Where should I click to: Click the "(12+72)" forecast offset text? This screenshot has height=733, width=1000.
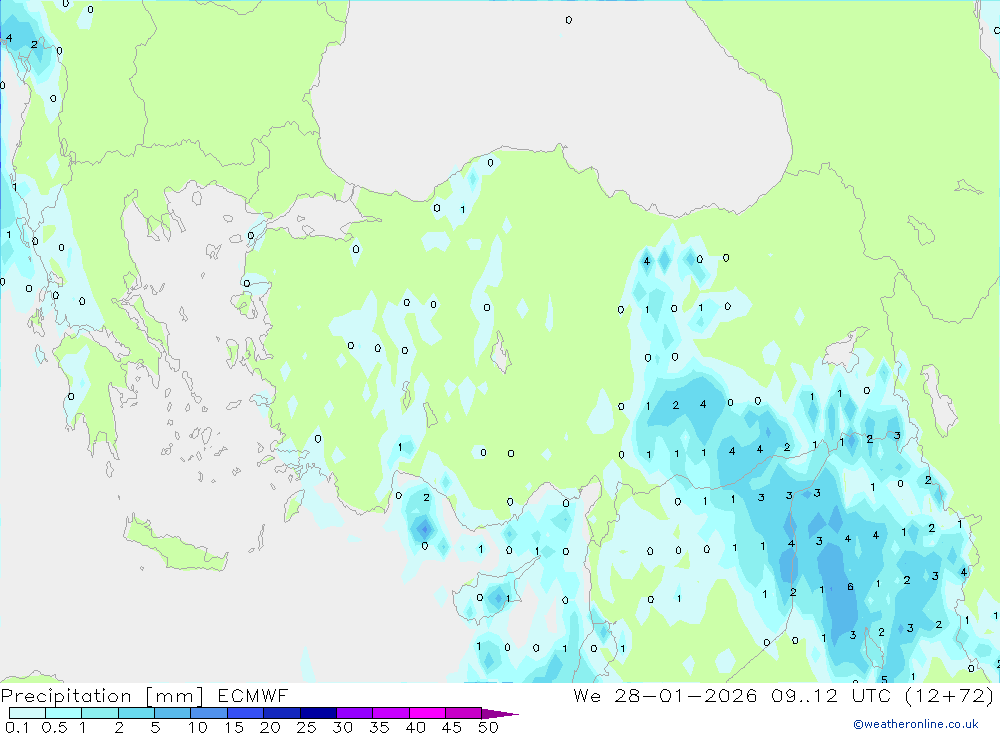click(x=949, y=695)
